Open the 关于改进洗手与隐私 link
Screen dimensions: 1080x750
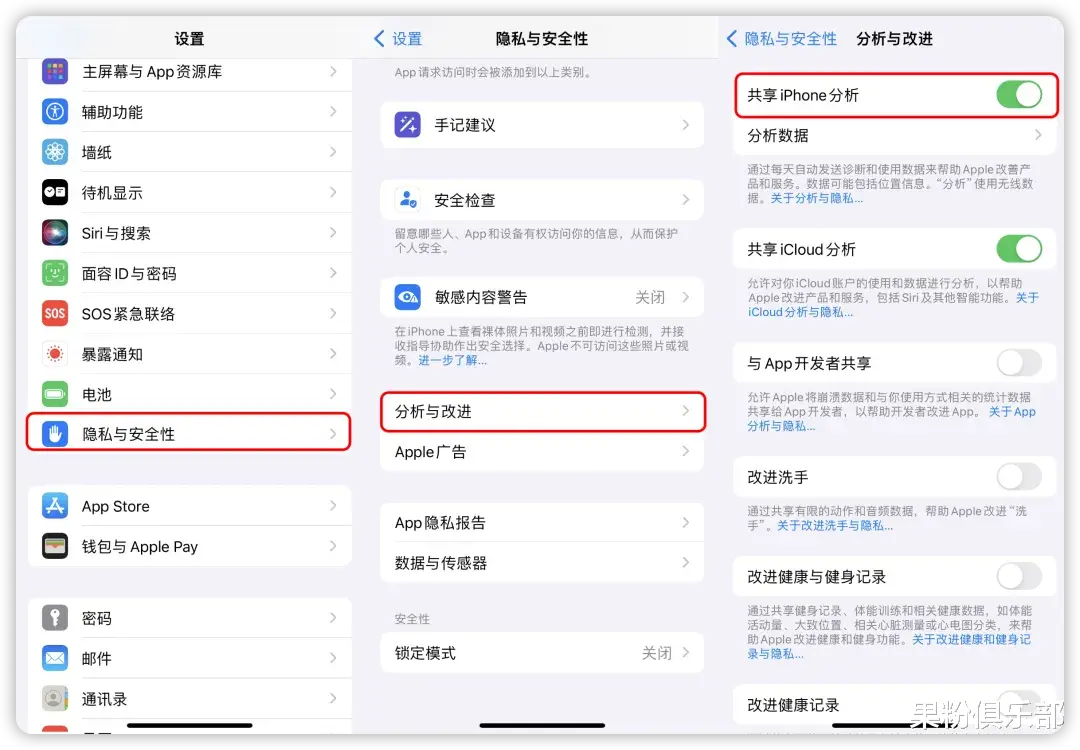coord(835,525)
